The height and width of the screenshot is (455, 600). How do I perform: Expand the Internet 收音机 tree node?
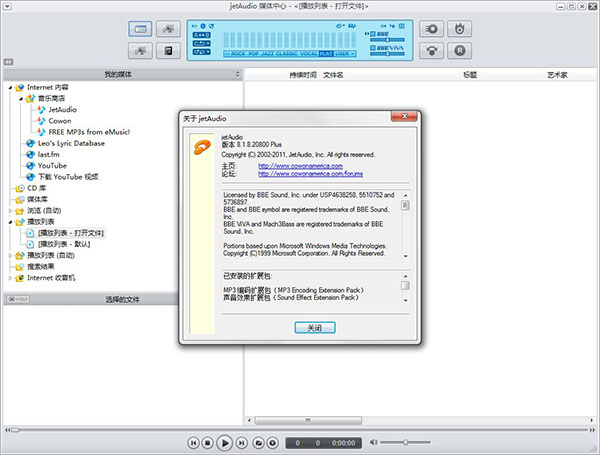point(10,278)
